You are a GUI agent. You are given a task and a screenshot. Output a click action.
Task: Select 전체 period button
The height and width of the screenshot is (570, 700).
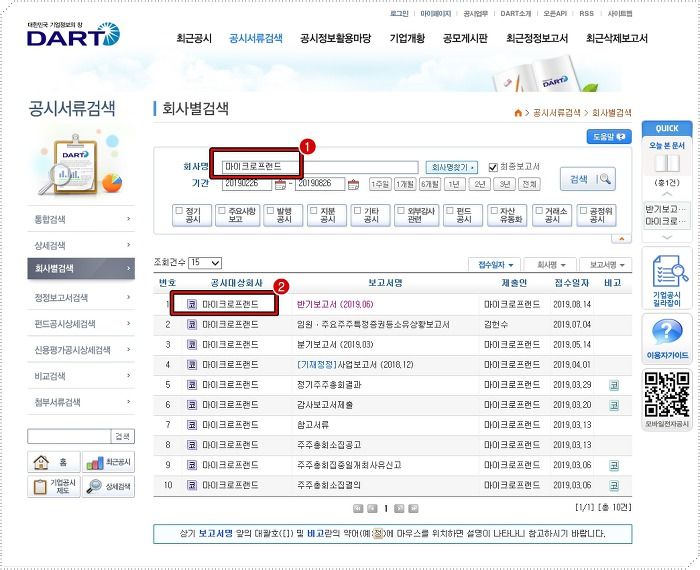pyautogui.click(x=529, y=184)
